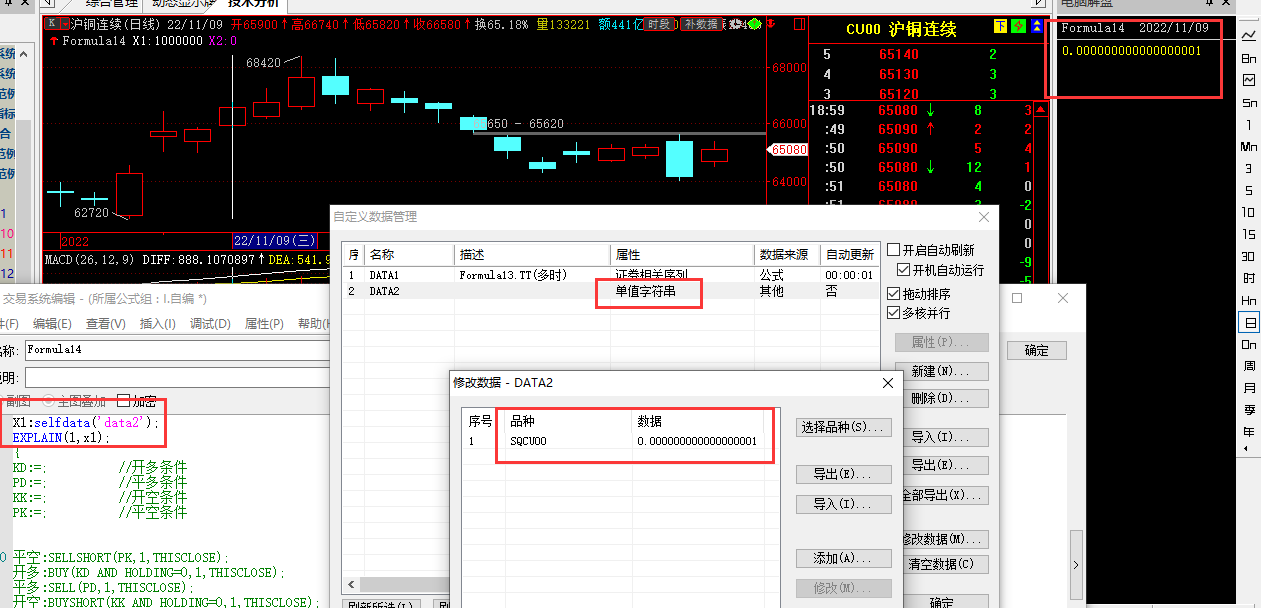
Task: Click 导出(E)... in DATA2 dialog
Action: (x=844, y=474)
